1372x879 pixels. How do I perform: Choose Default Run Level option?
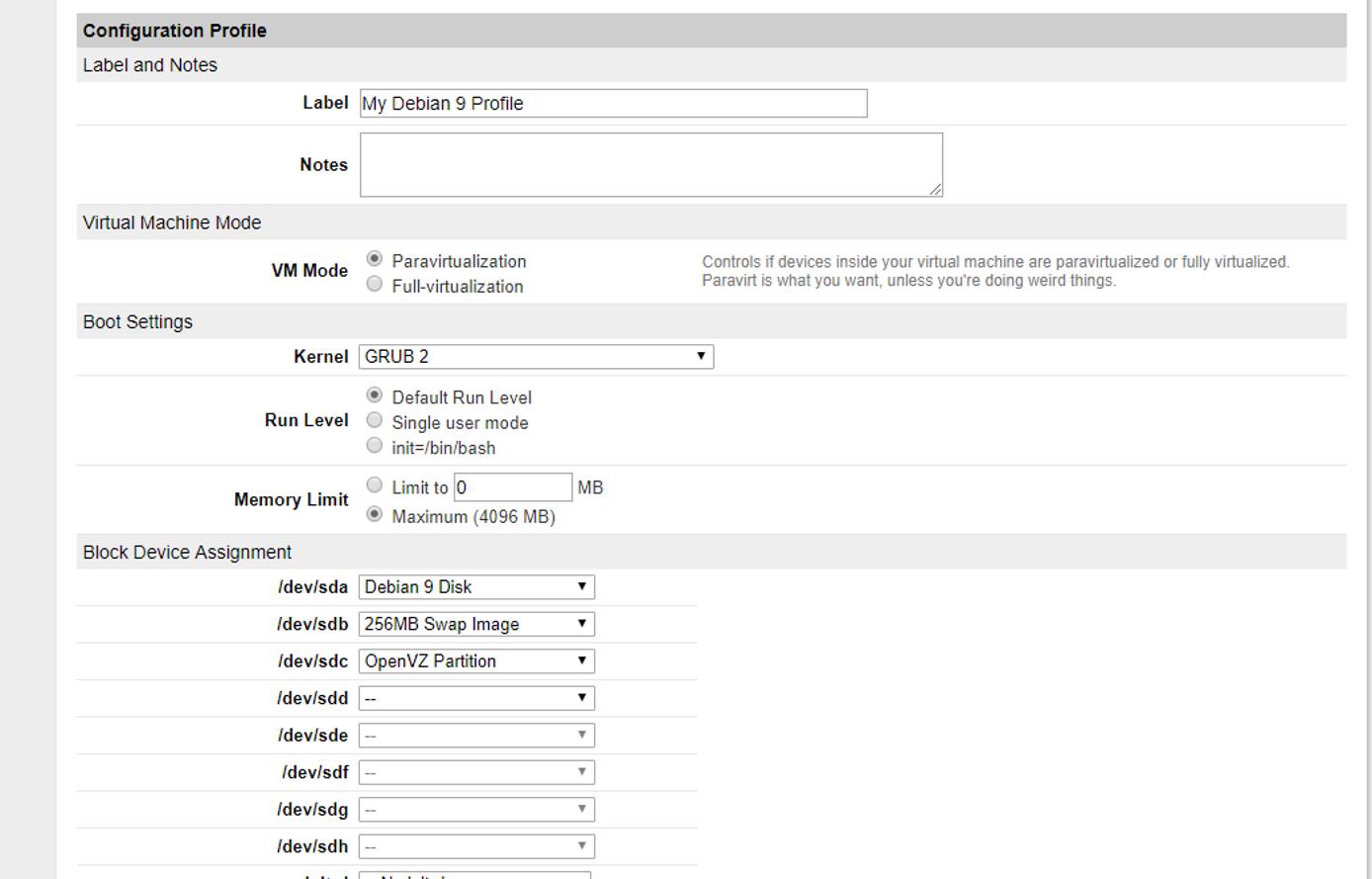click(x=374, y=396)
